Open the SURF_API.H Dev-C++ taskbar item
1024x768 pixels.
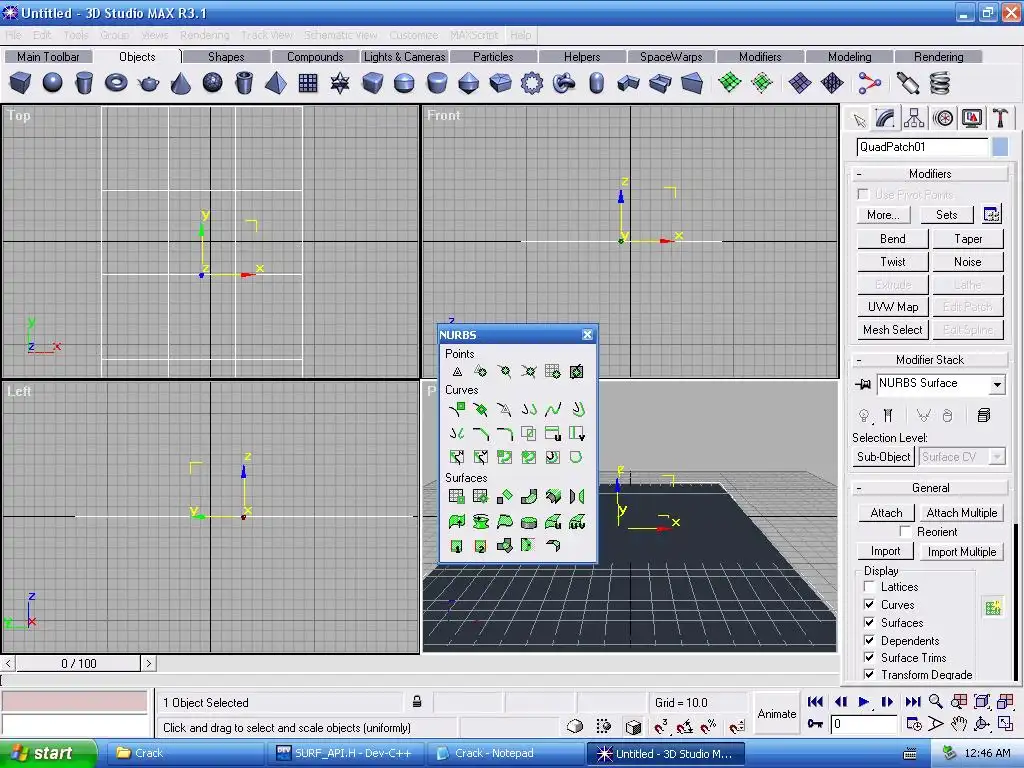[x=344, y=753]
